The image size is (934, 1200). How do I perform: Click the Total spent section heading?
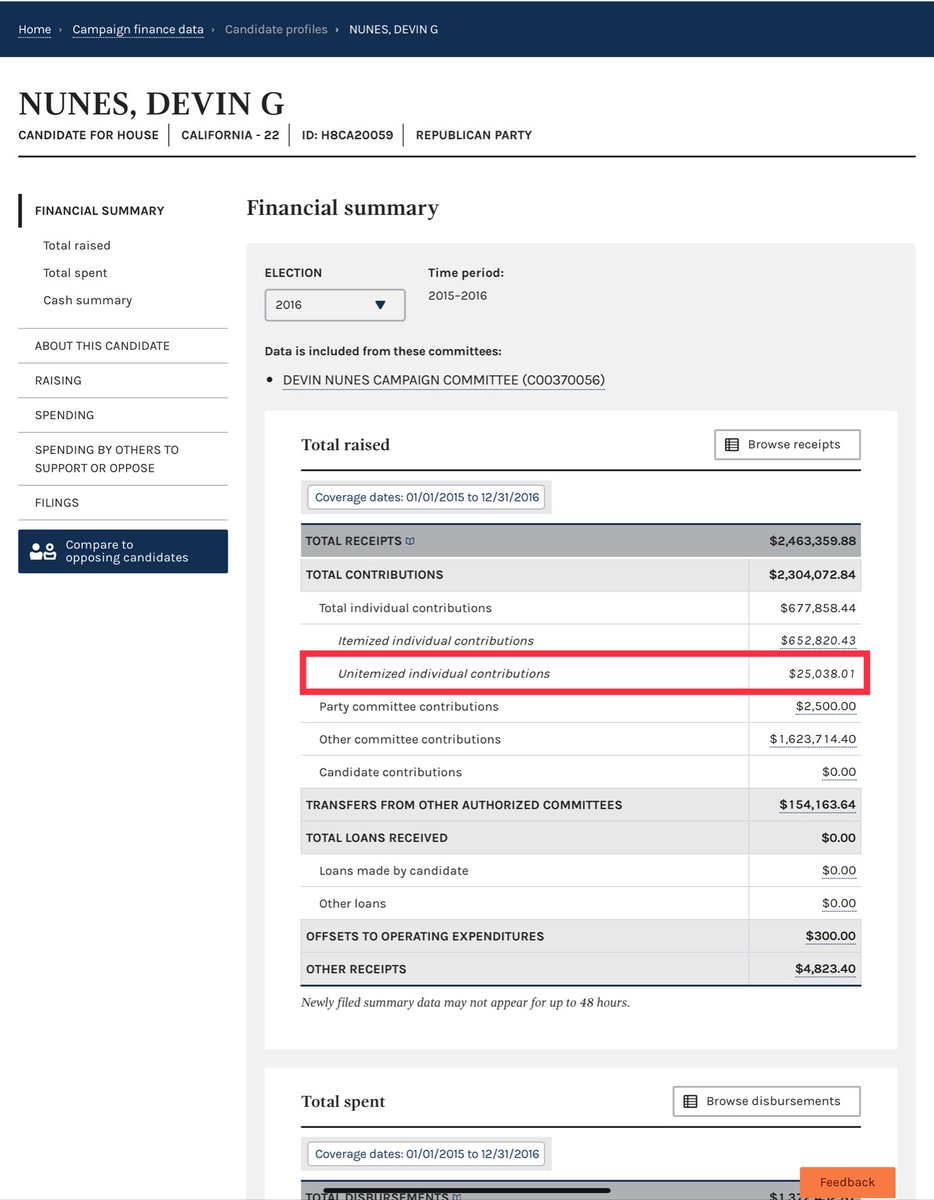[343, 1102]
